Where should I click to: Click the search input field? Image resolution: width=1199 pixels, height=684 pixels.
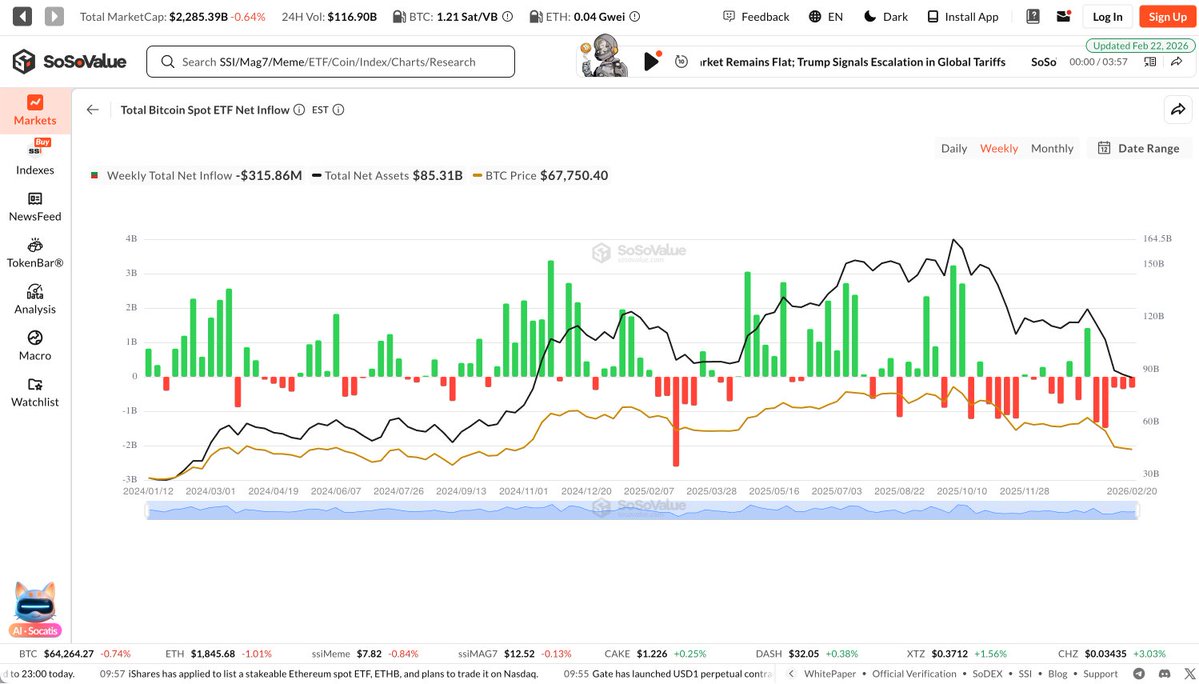(x=330, y=61)
